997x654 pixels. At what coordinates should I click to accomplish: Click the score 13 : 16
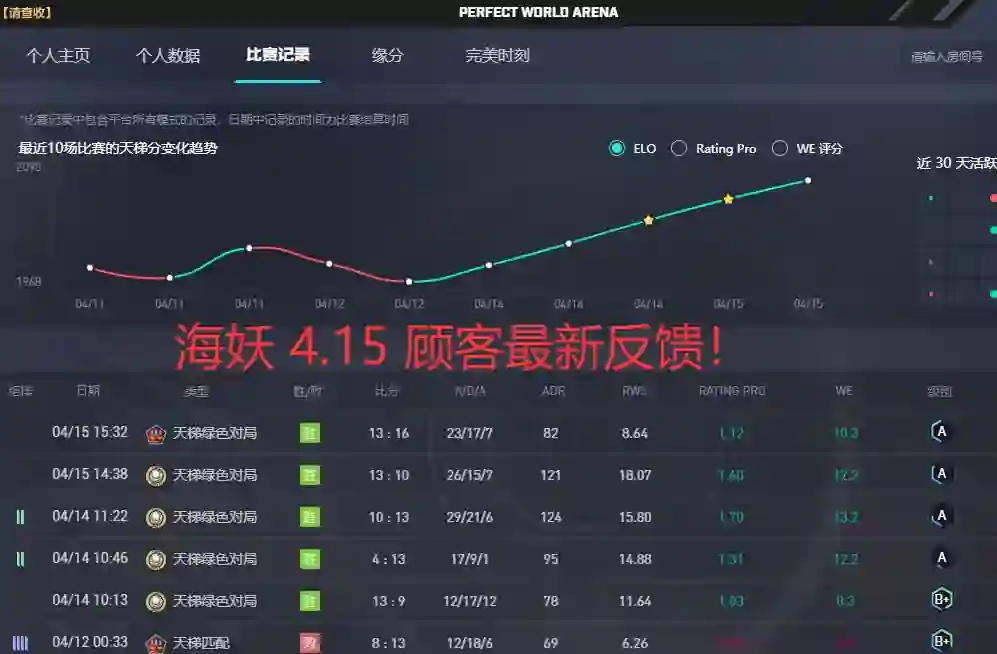pos(388,433)
